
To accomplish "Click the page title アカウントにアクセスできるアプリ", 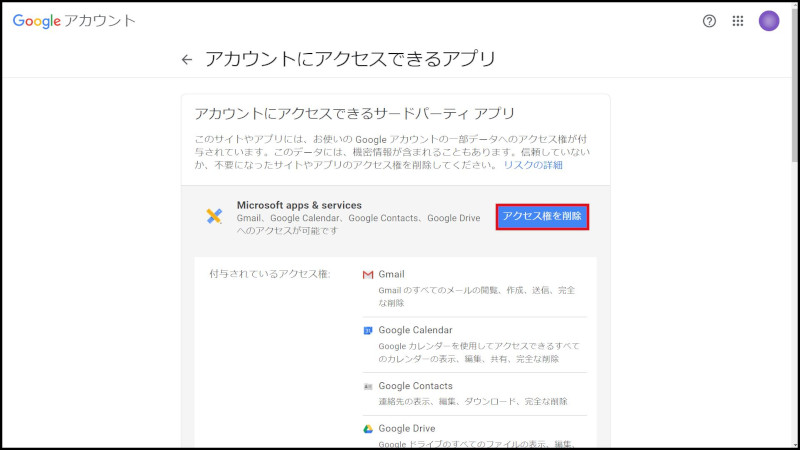I will coord(350,59).
